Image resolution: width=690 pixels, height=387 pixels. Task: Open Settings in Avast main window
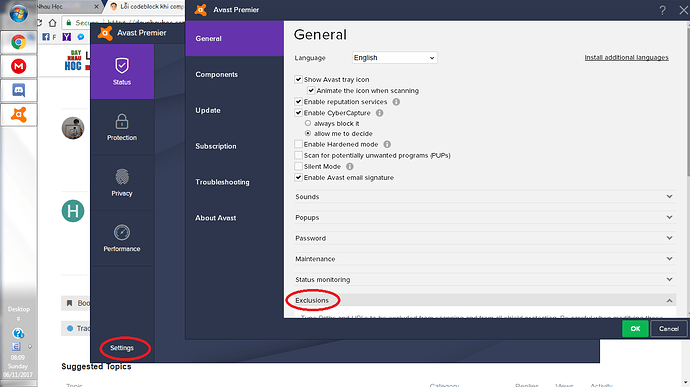coord(122,348)
